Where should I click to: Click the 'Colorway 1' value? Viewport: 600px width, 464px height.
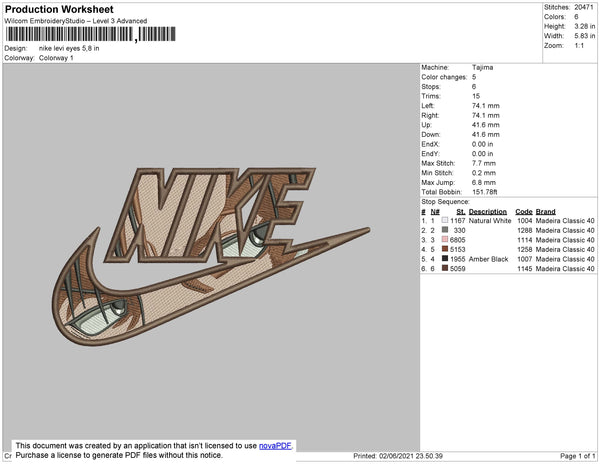[56, 58]
